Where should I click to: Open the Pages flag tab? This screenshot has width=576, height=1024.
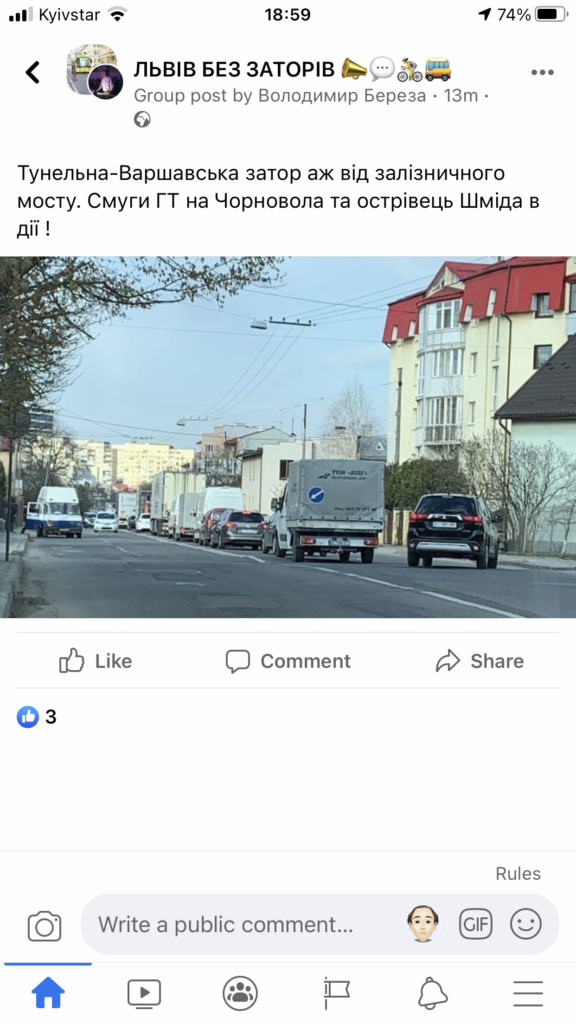coord(336,994)
